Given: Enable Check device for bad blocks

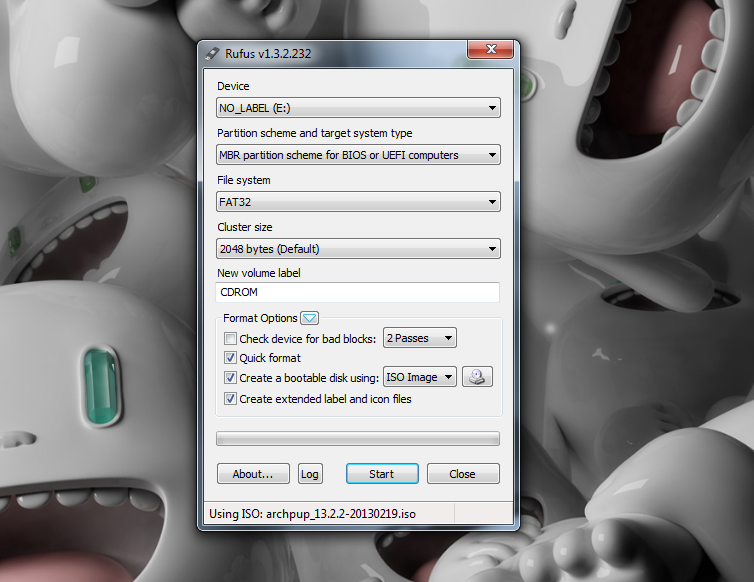Looking at the screenshot, I should click(230, 339).
